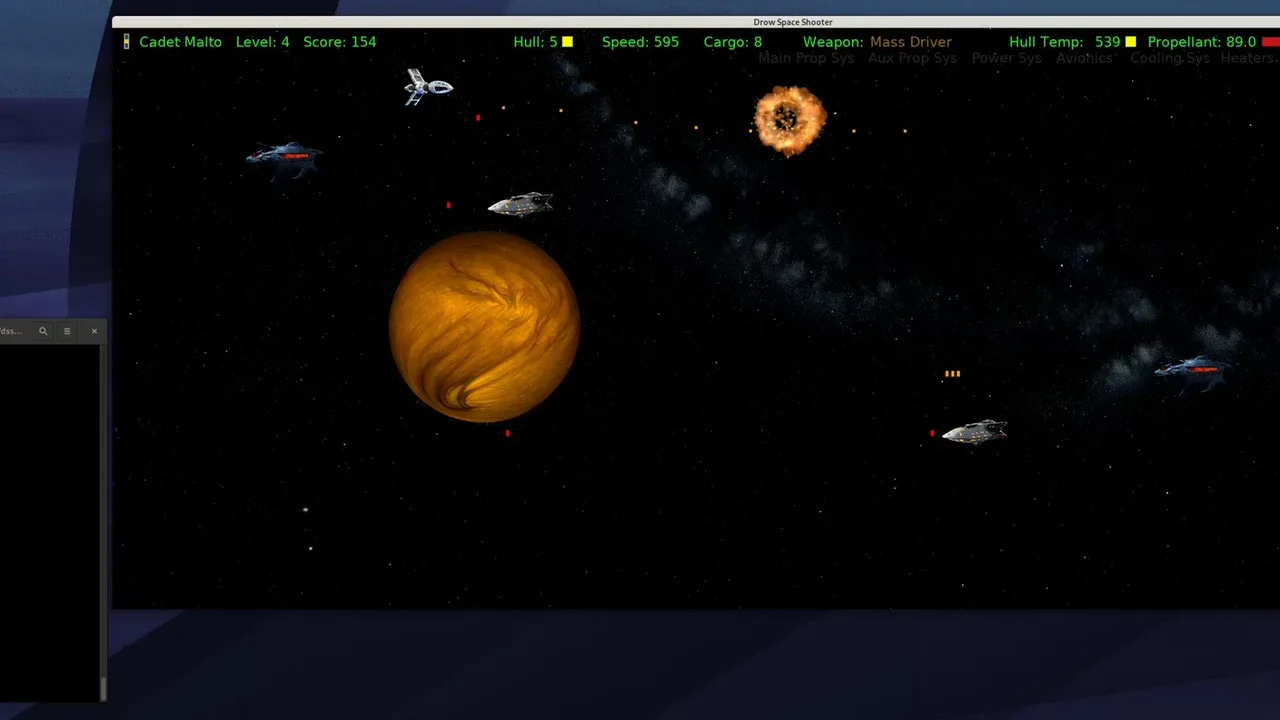Target the blue alien ship in the right nebula
The width and height of the screenshot is (1280, 720).
pos(1193,370)
